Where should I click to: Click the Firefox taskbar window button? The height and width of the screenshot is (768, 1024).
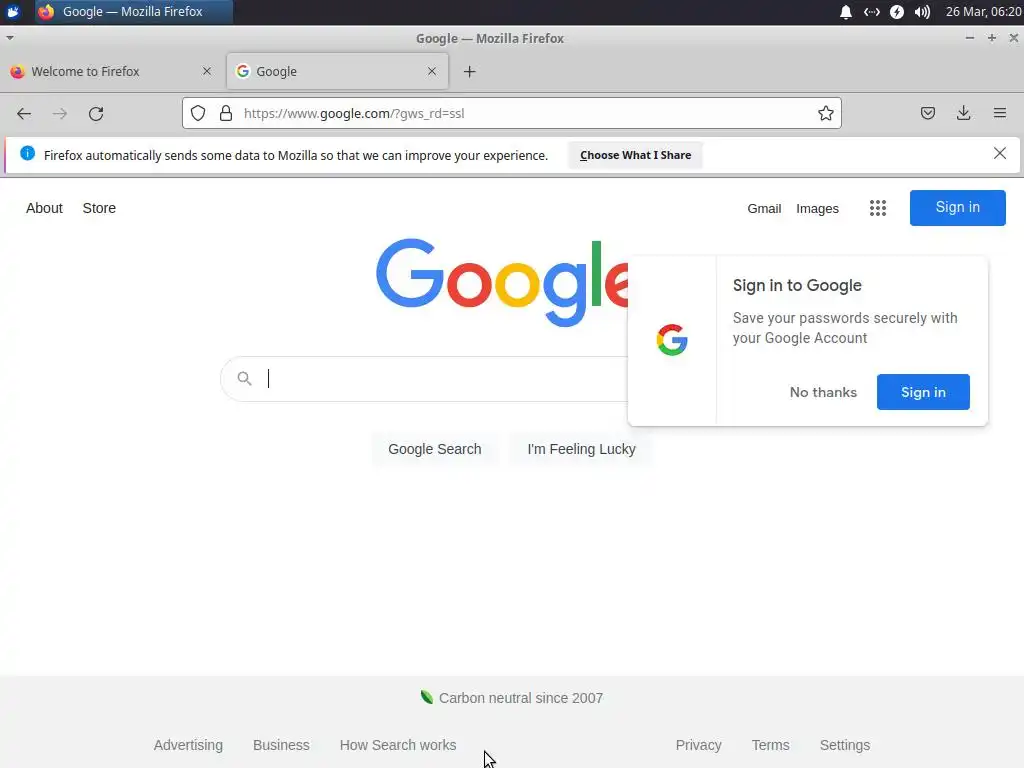pos(133,12)
